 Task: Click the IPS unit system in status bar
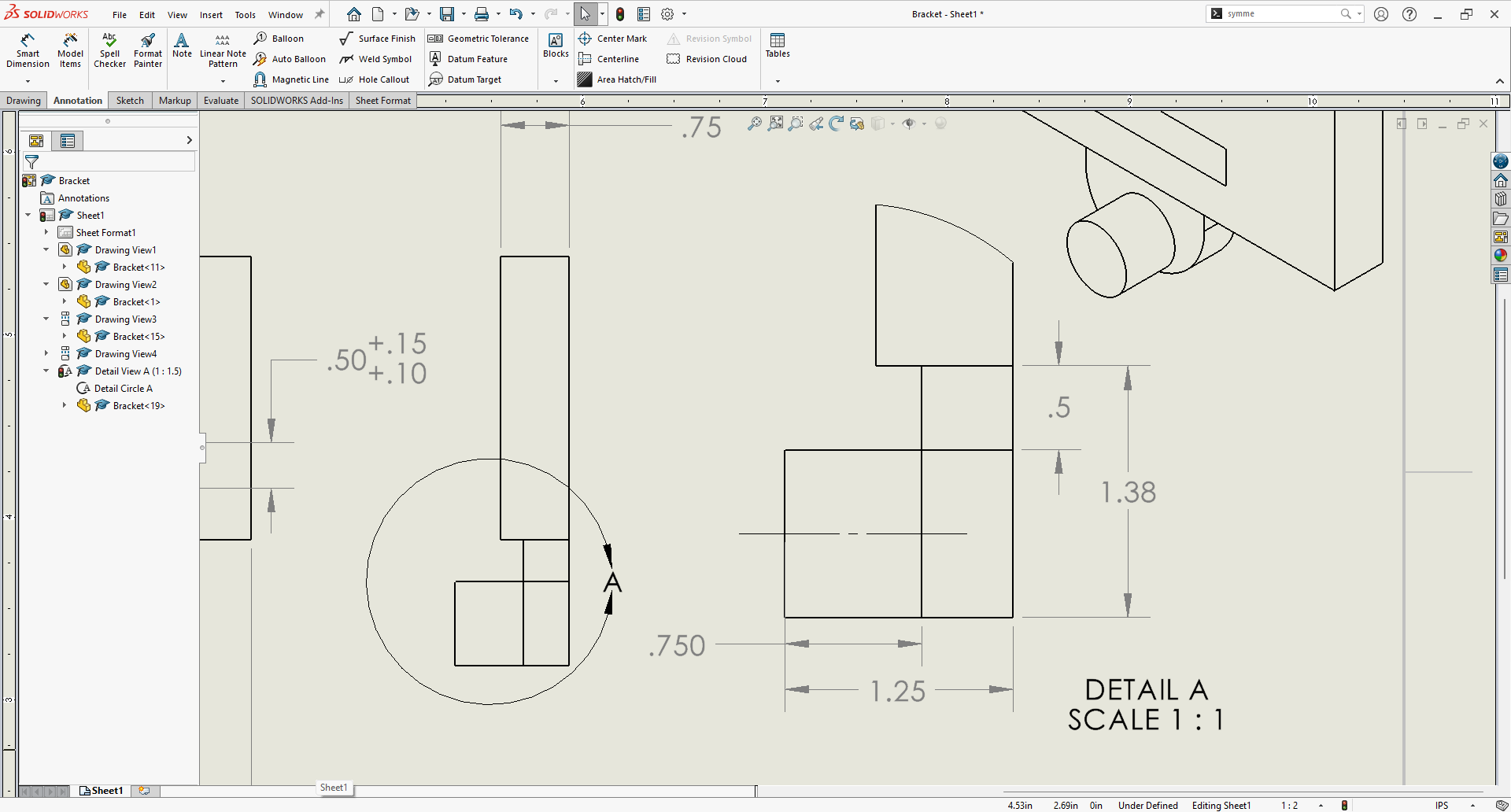coord(1442,805)
